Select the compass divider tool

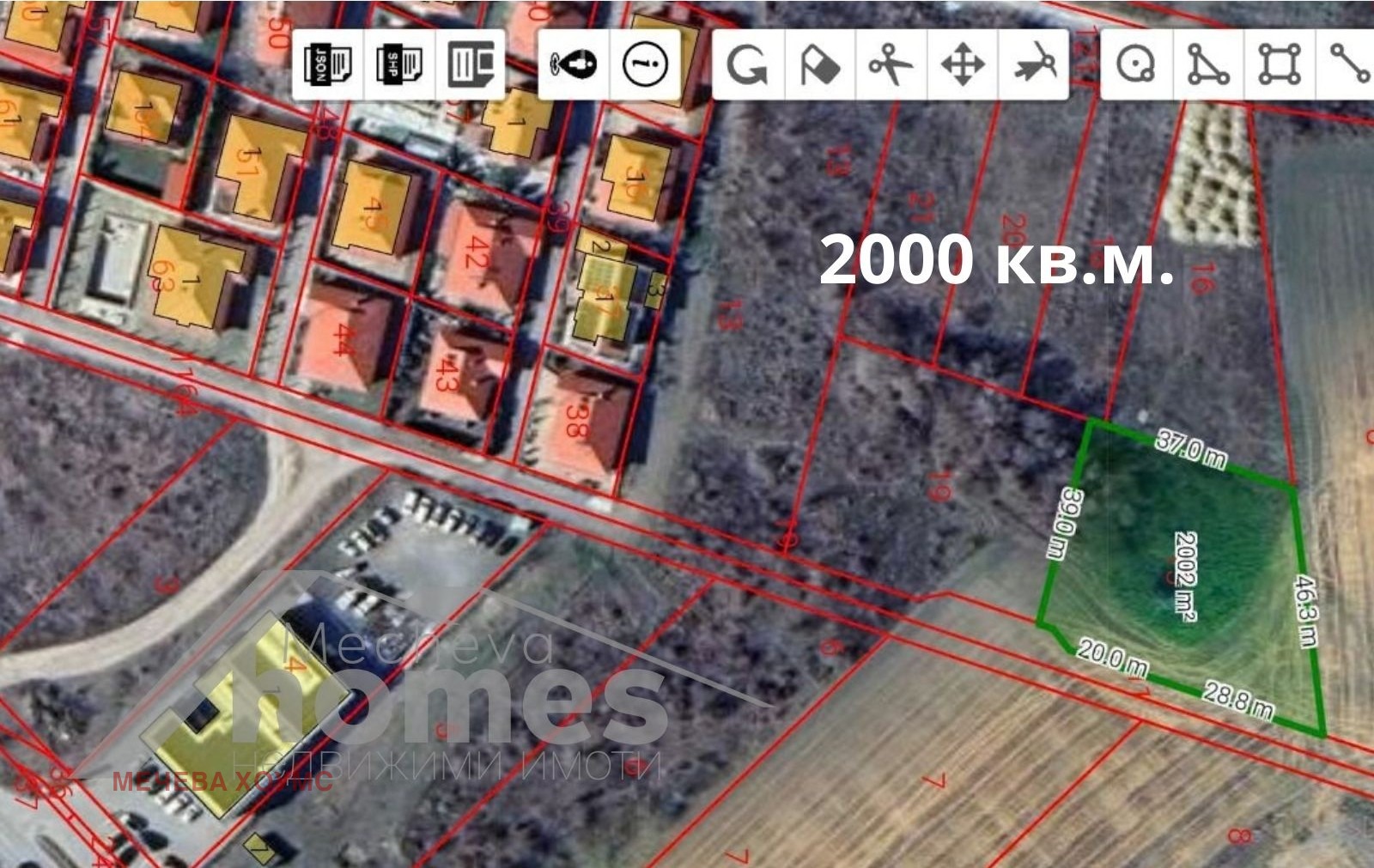[1034, 64]
